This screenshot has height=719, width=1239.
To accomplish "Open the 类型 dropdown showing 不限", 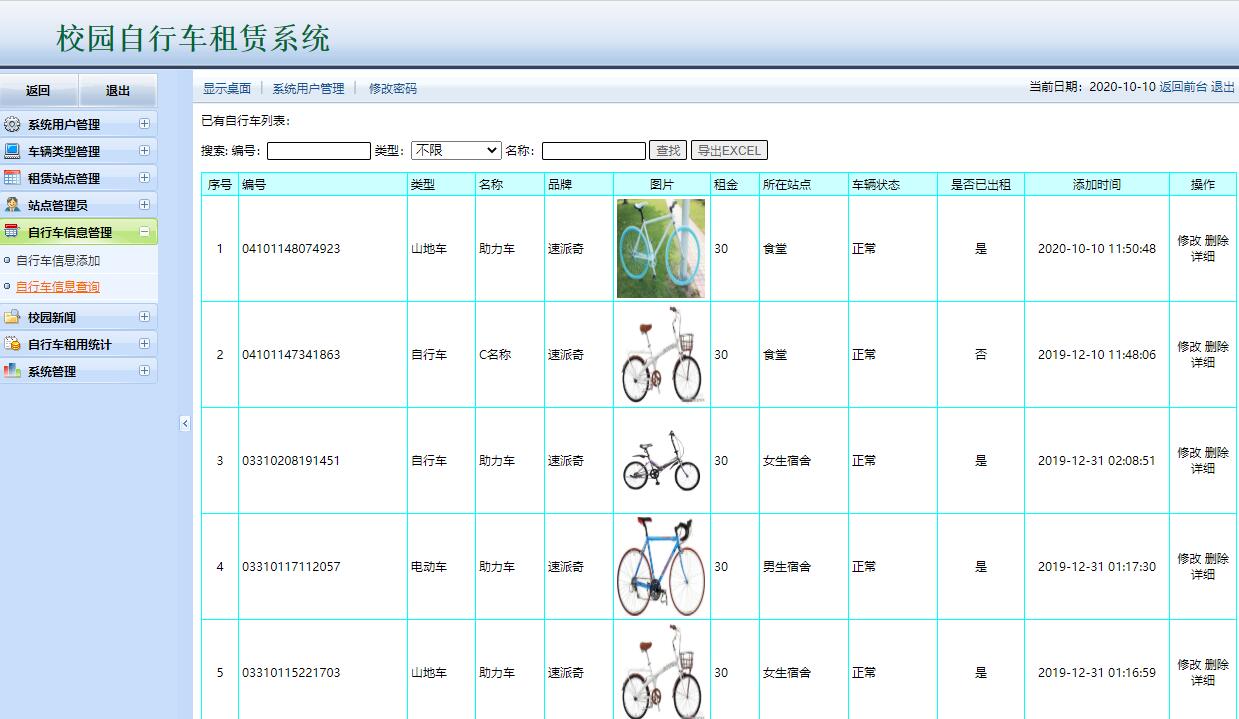I will pos(456,150).
